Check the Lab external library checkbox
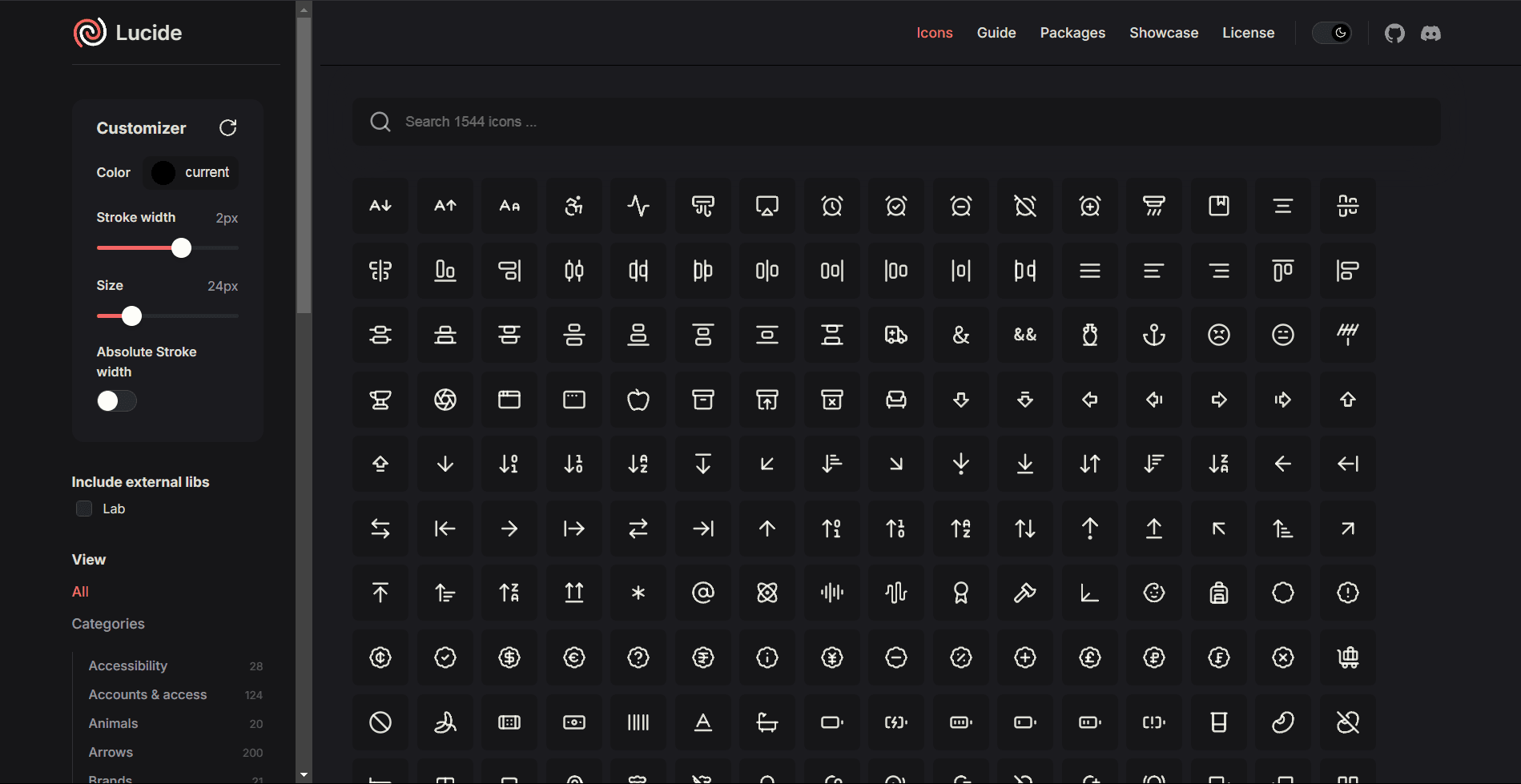1521x784 pixels. click(x=84, y=509)
